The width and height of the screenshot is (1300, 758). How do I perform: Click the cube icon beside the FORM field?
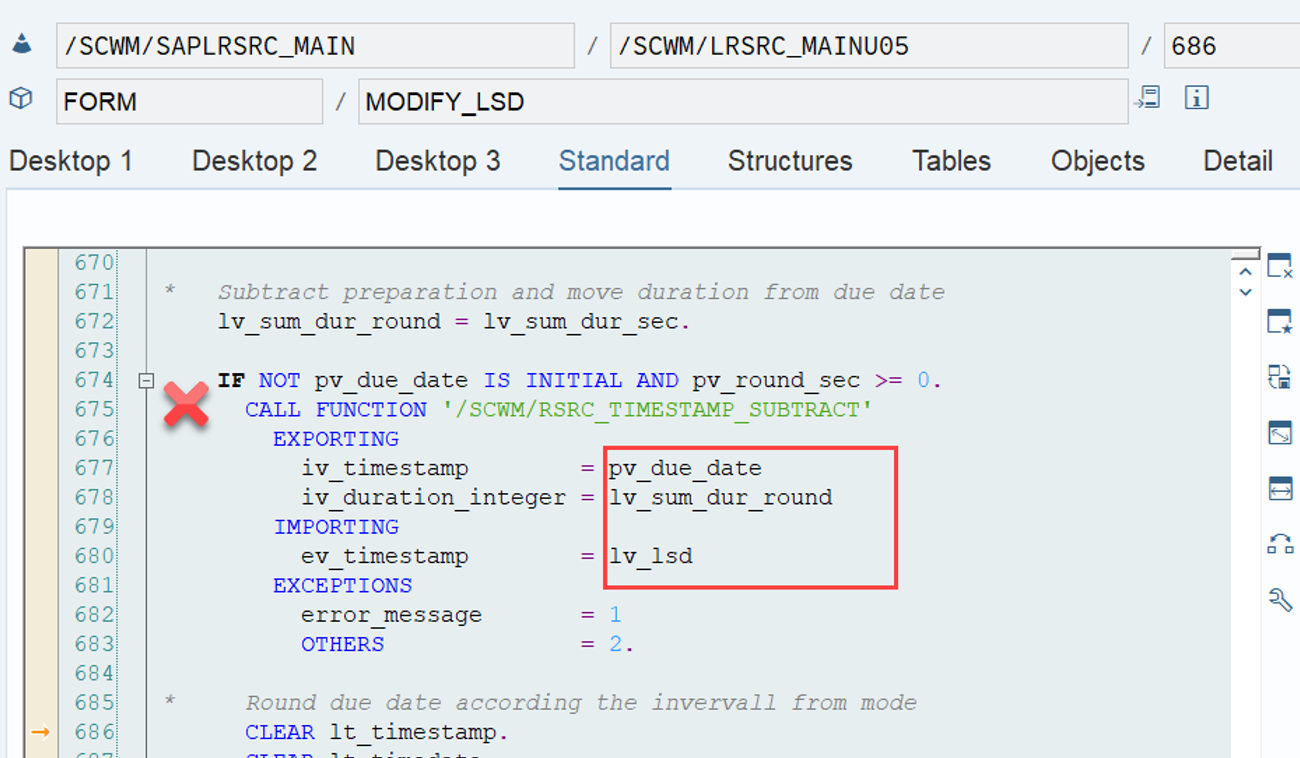(x=21, y=99)
